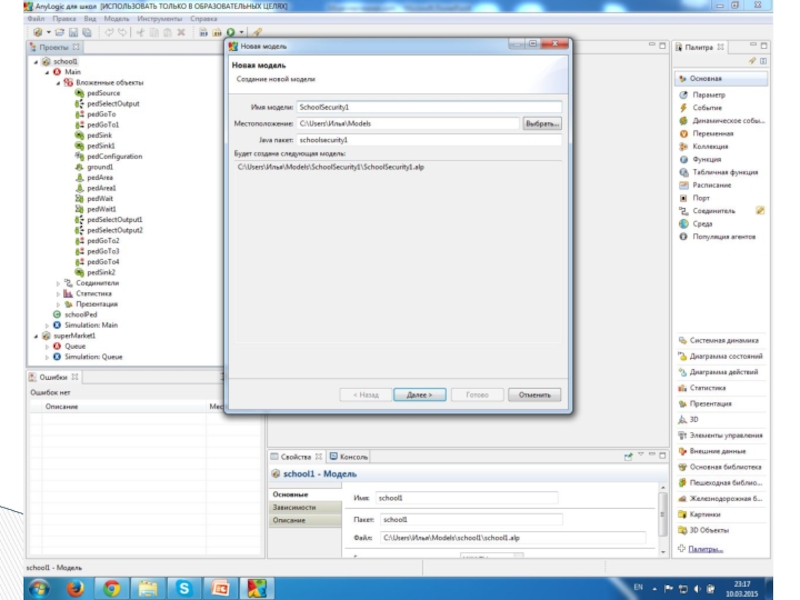Collapse the superMarket1 tree node

click(36, 336)
